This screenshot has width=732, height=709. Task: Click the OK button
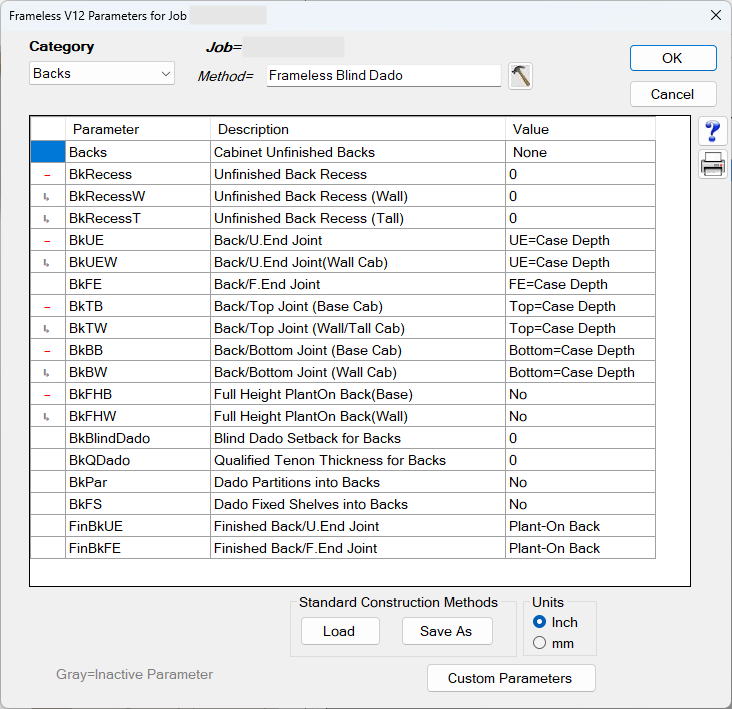tap(672, 58)
